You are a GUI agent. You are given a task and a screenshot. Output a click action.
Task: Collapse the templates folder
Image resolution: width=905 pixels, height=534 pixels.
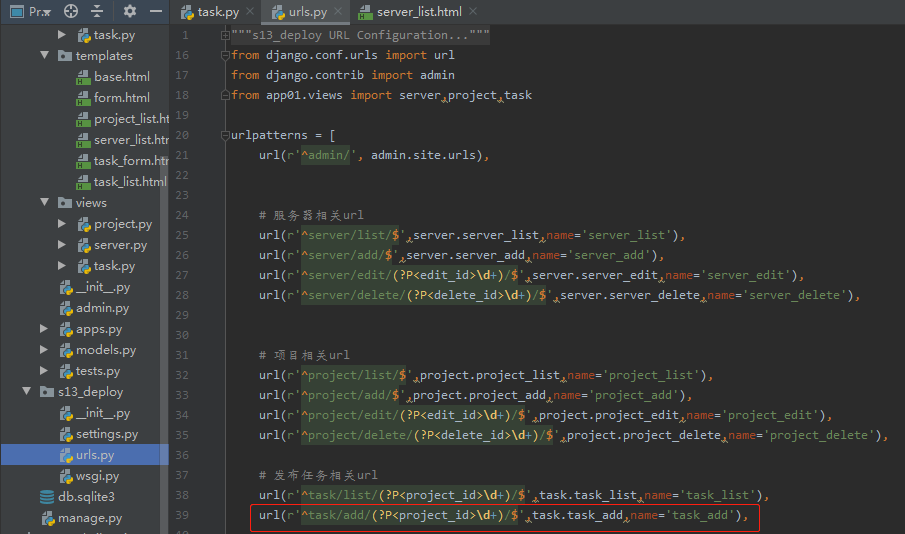(x=44, y=55)
